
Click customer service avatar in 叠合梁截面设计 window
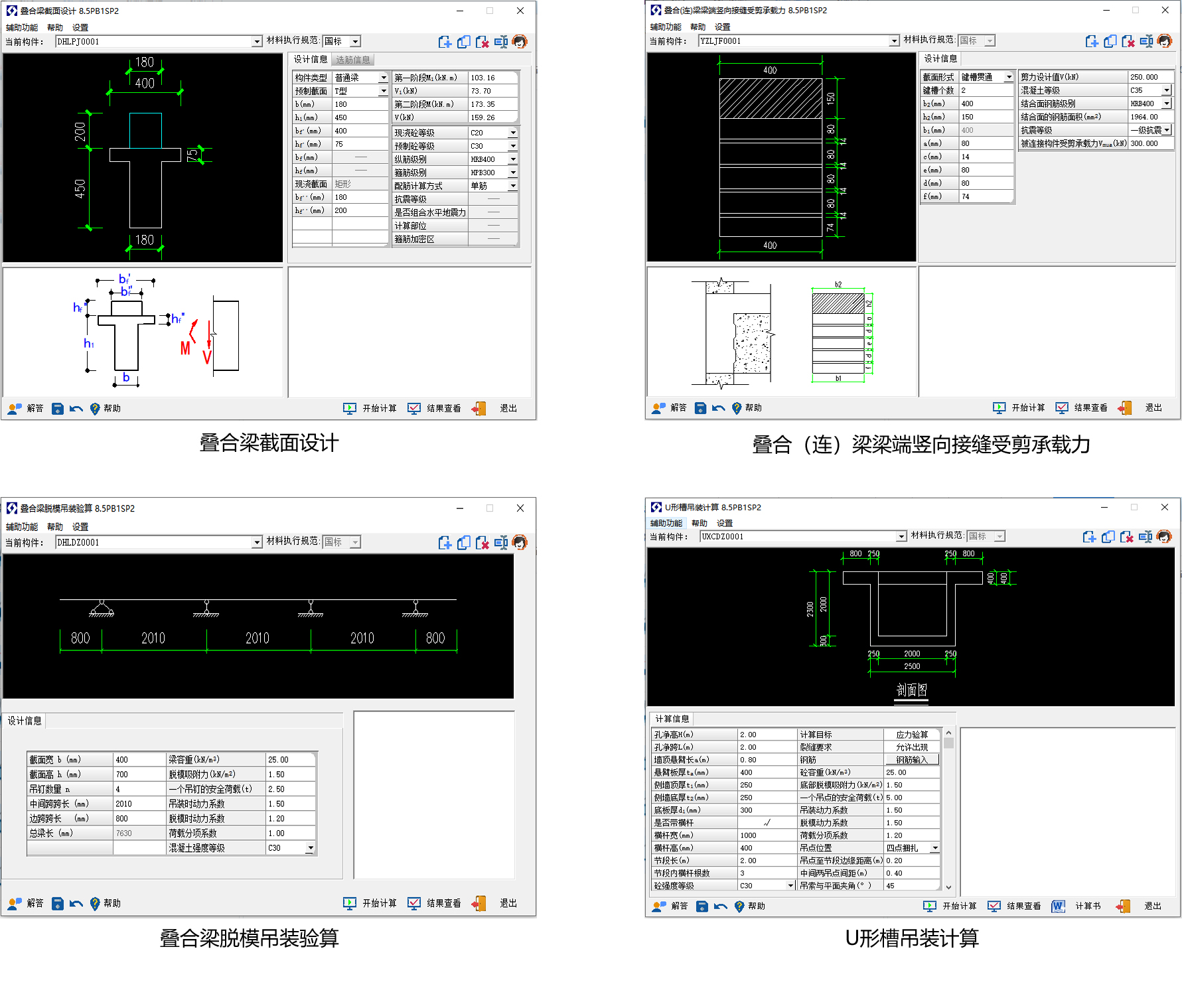pos(520,42)
